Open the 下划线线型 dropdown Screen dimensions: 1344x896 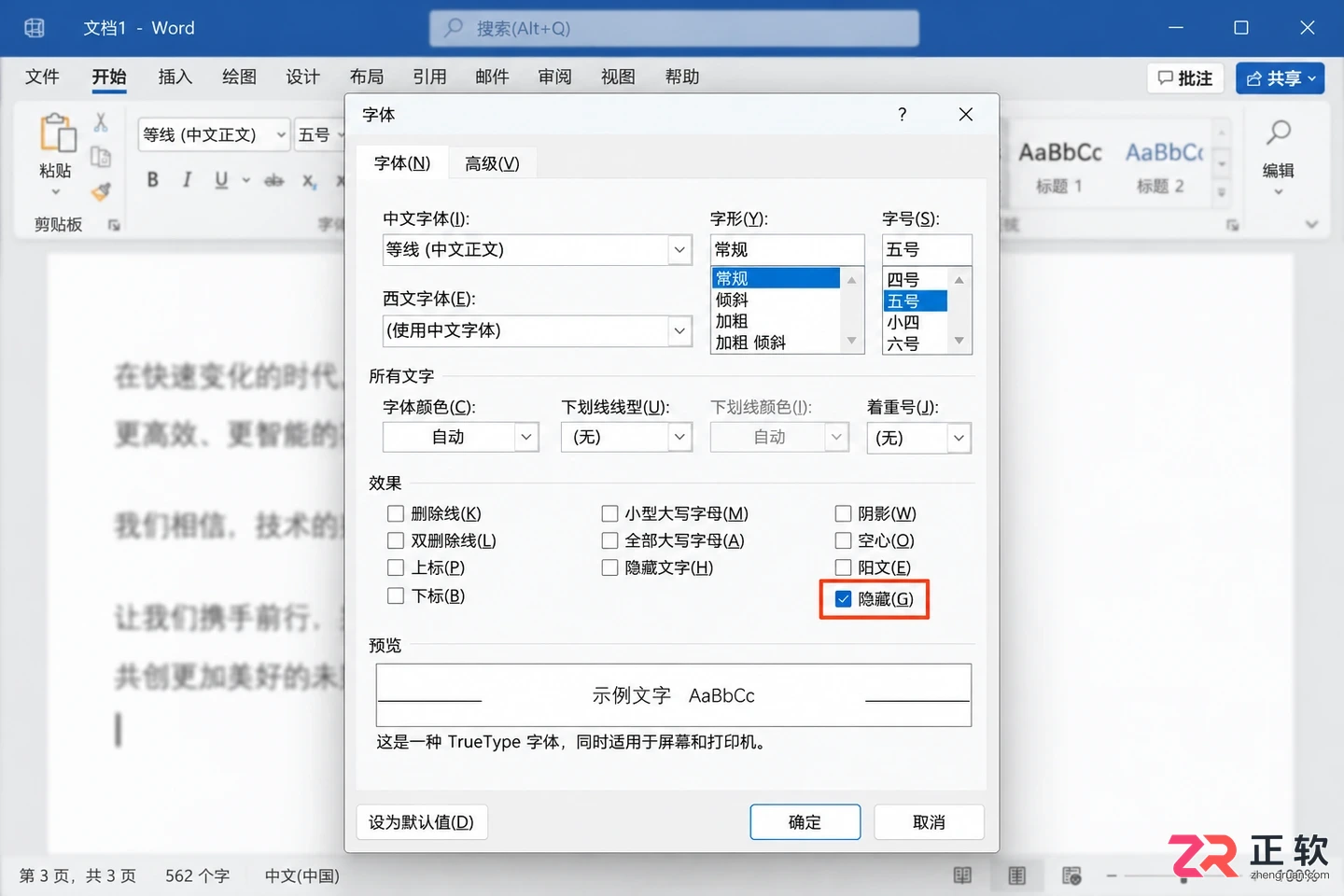click(679, 437)
